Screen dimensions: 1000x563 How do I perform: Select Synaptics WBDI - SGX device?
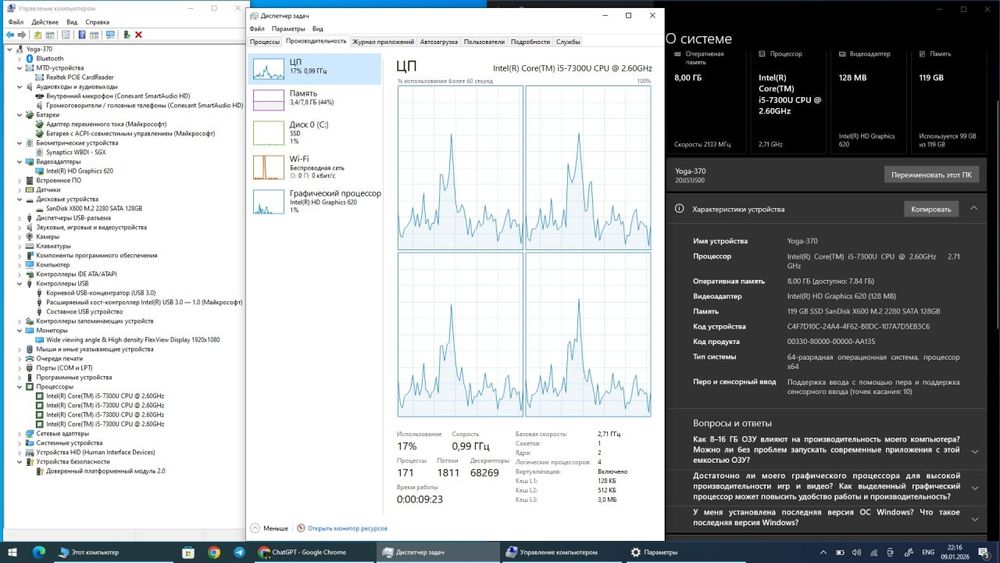pos(76,152)
